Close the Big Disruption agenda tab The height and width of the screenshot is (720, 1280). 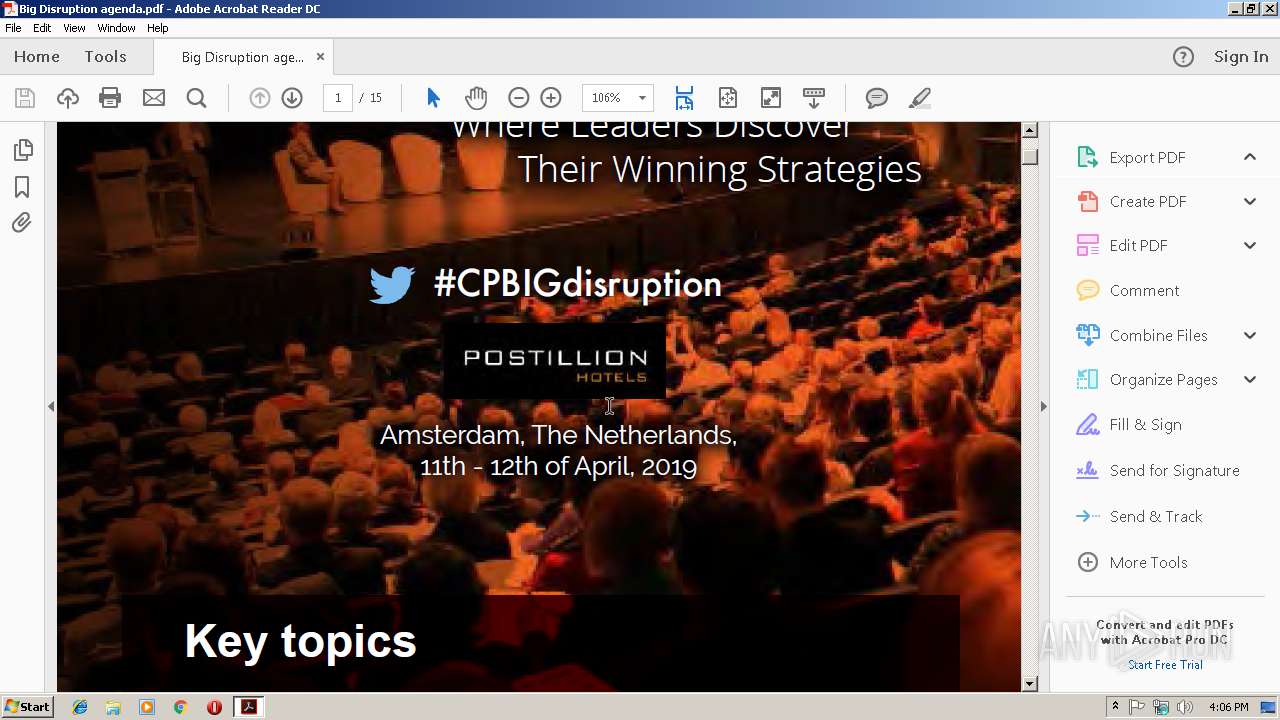(320, 57)
